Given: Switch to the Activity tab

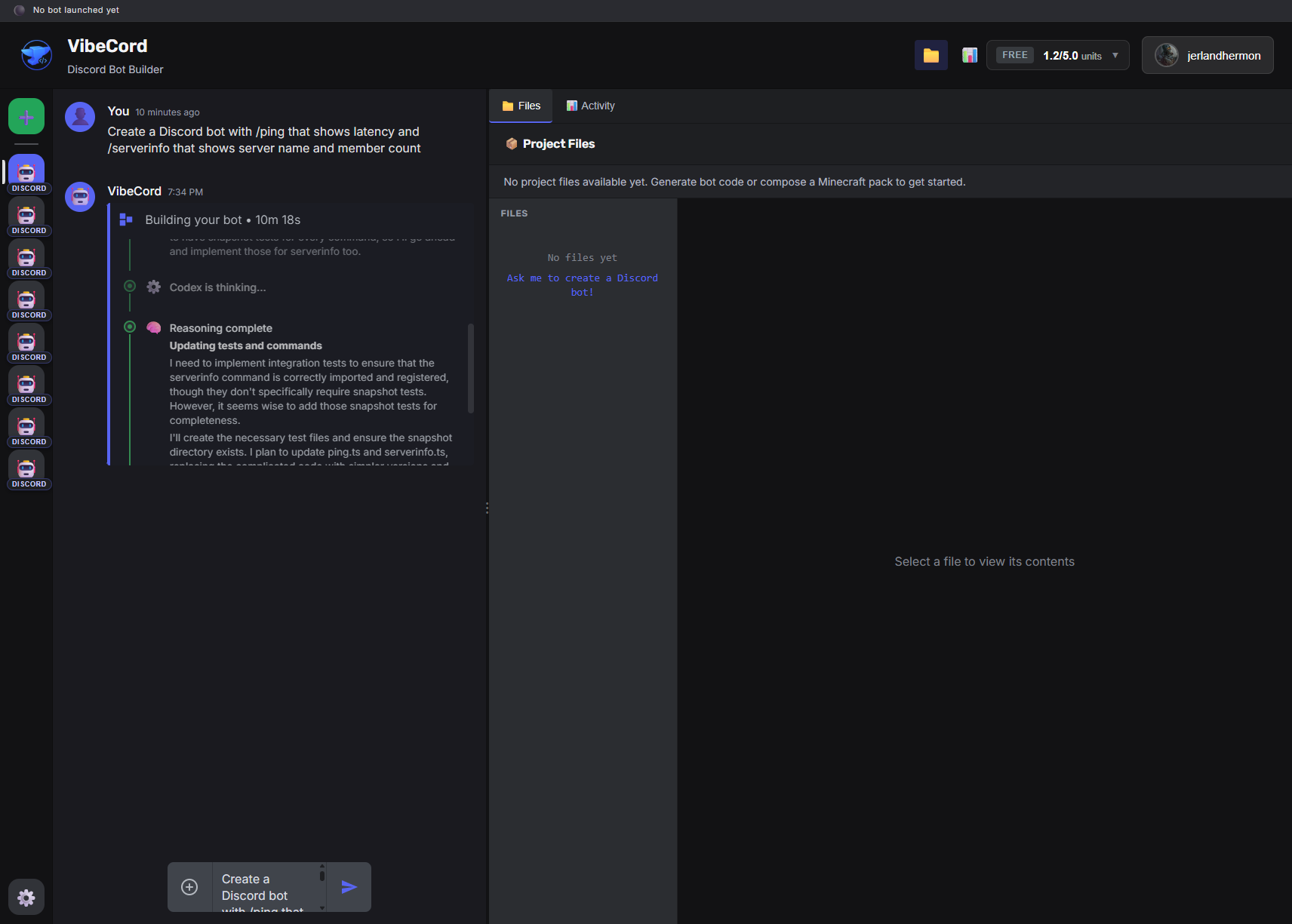Looking at the screenshot, I should pos(590,106).
